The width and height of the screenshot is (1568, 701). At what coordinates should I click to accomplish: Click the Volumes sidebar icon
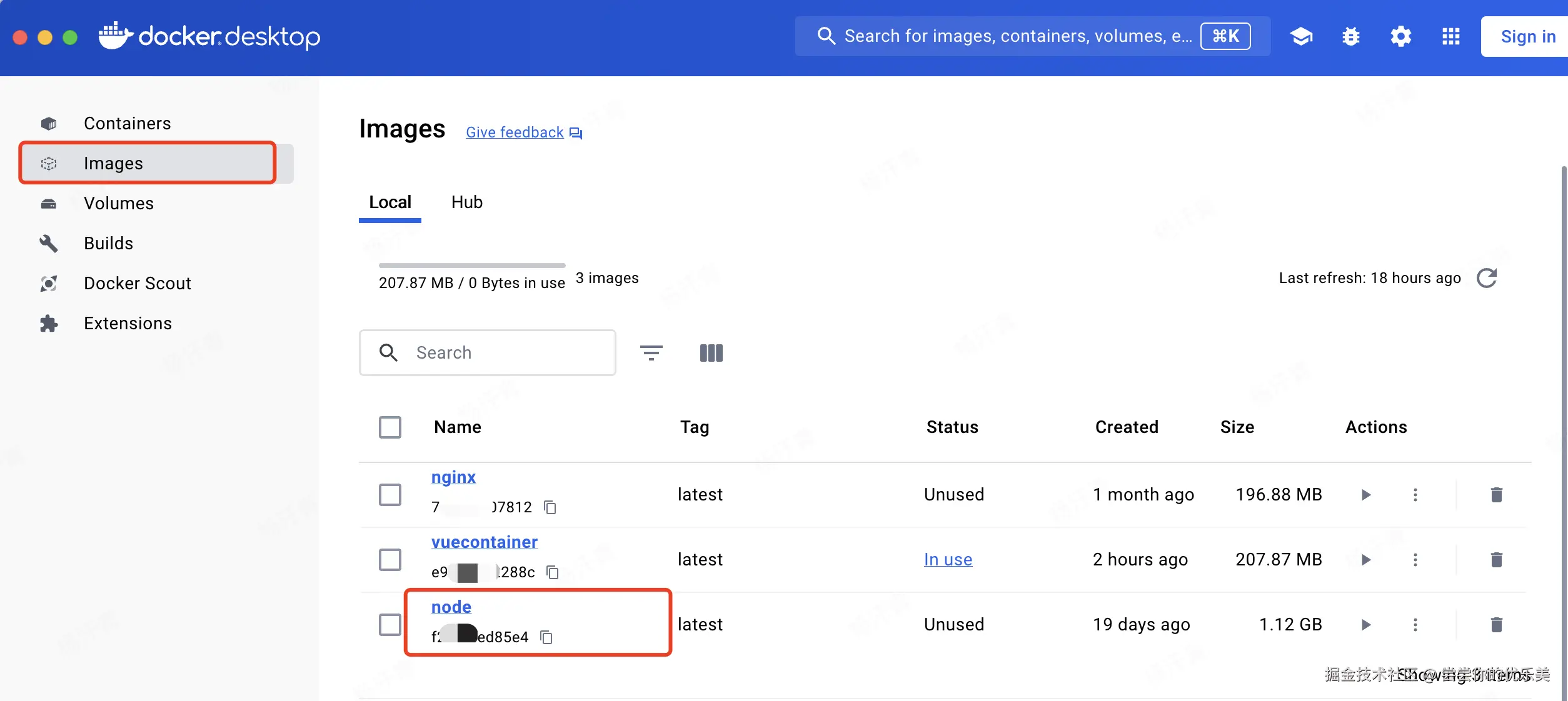point(49,204)
